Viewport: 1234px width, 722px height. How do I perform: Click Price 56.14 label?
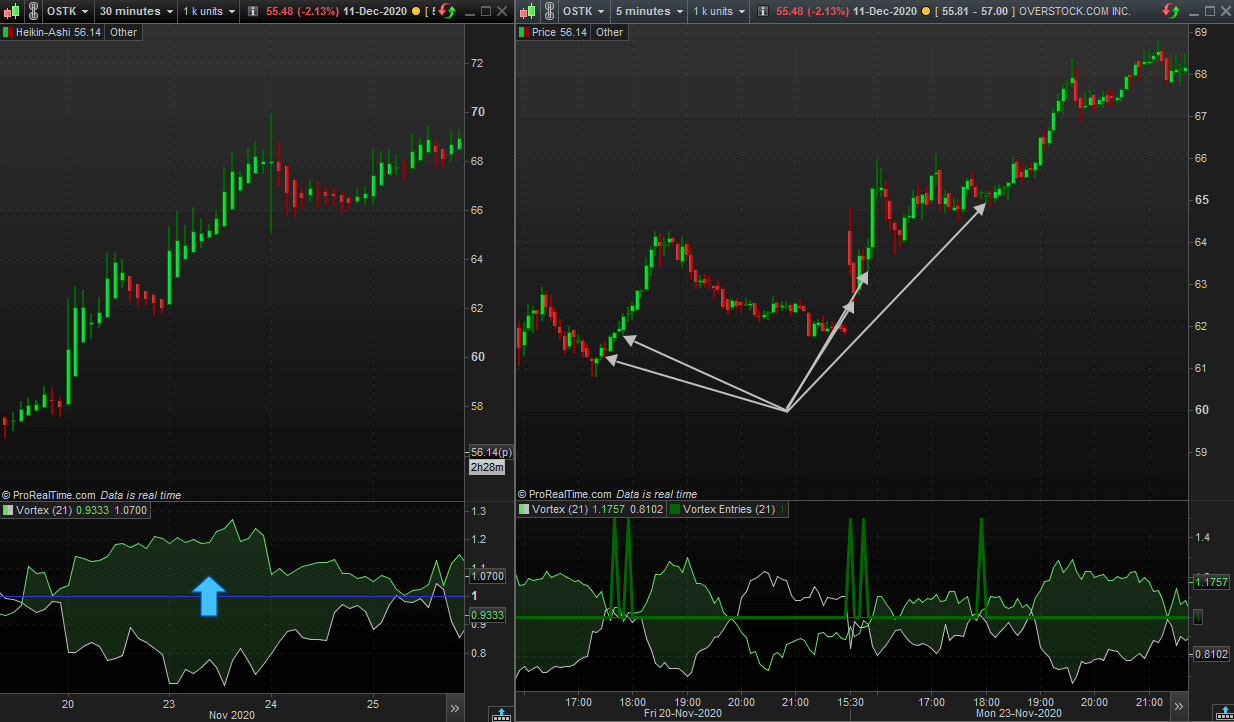(x=559, y=32)
